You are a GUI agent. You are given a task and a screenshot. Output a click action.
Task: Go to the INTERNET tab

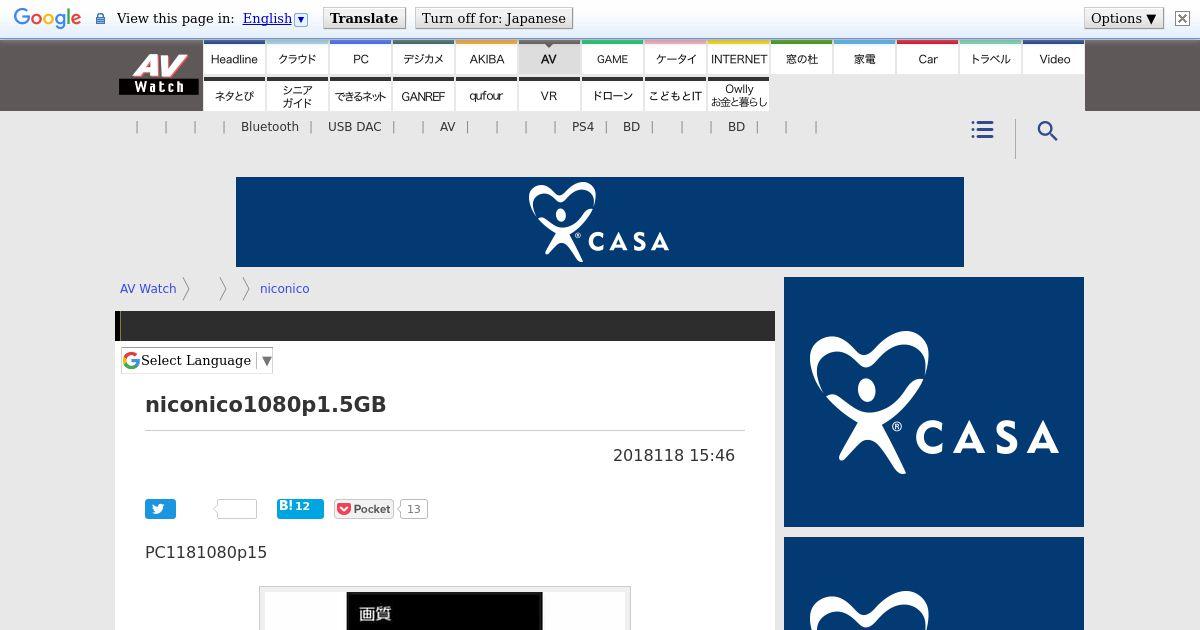pyautogui.click(x=739, y=59)
